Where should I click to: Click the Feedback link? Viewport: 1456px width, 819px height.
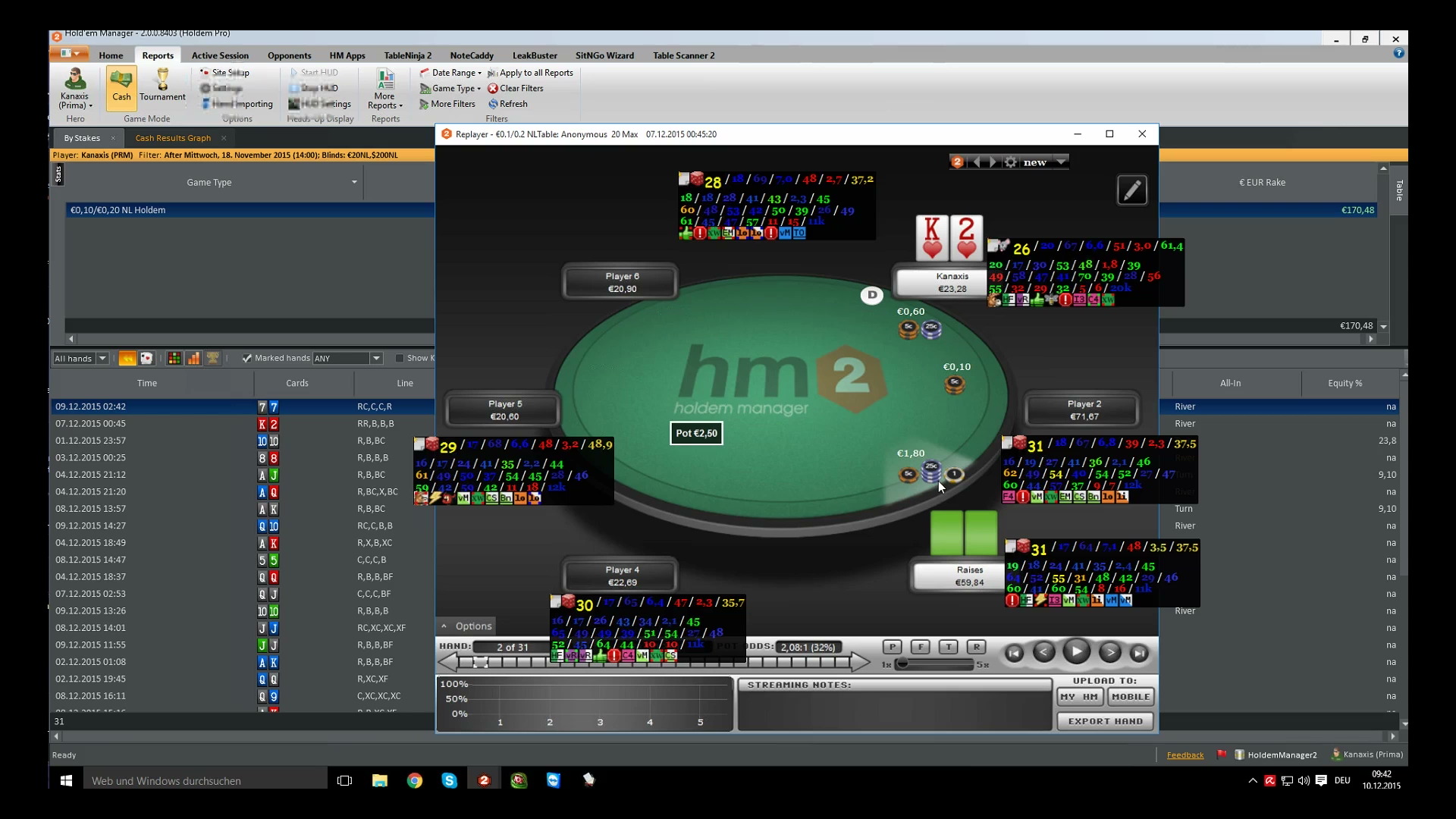point(1185,755)
